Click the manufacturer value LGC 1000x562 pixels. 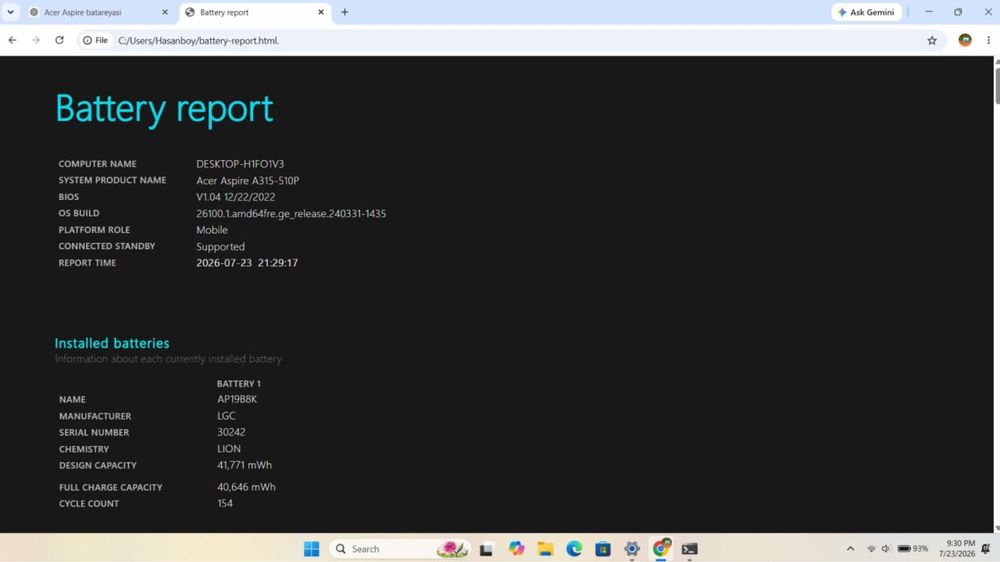[226, 416]
